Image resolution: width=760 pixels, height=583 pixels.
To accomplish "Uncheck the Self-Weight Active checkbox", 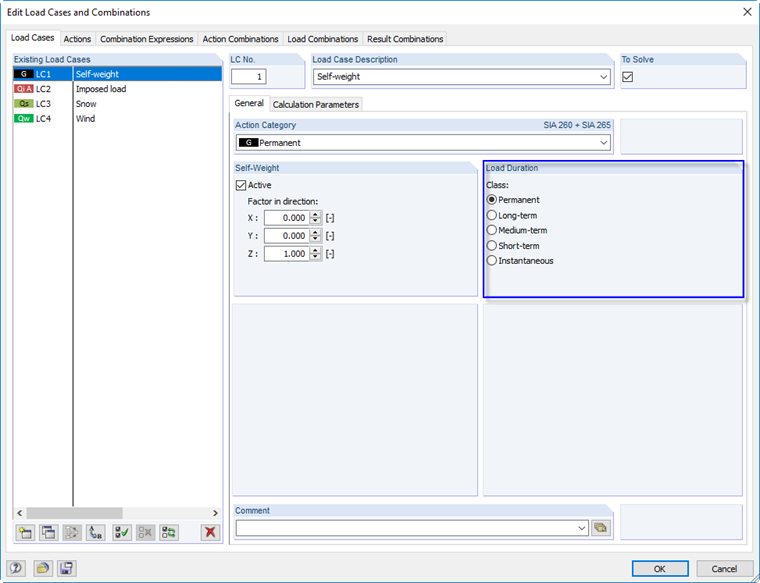I will (241, 185).
